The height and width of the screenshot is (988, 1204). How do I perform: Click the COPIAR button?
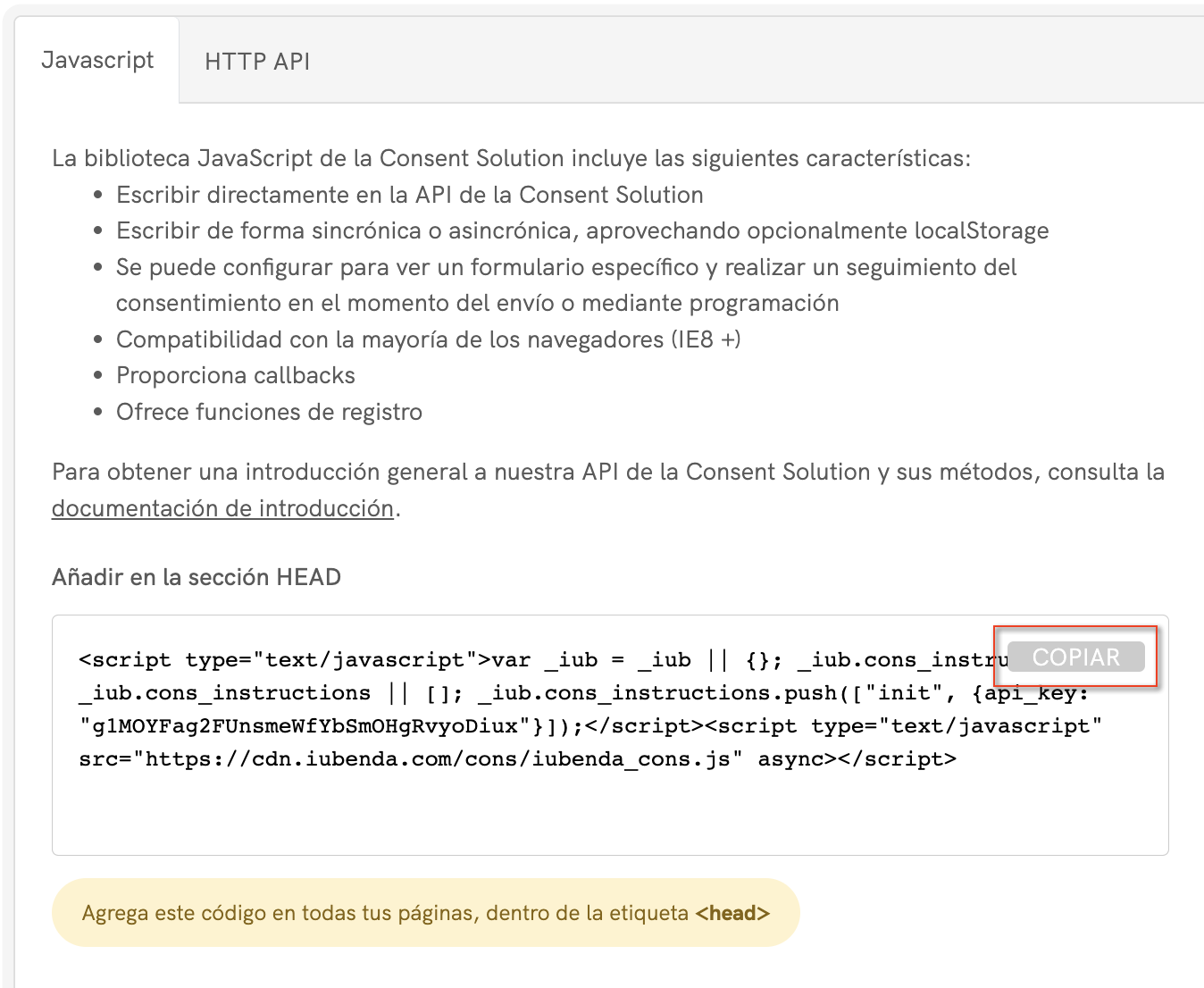coord(1075,657)
